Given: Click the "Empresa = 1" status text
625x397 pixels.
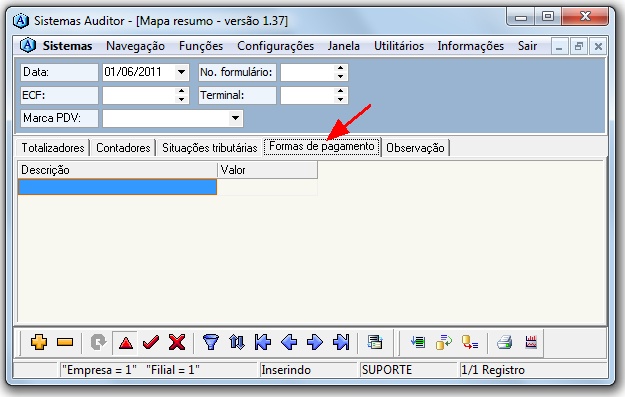Looking at the screenshot, I should pyautogui.click(x=99, y=370).
